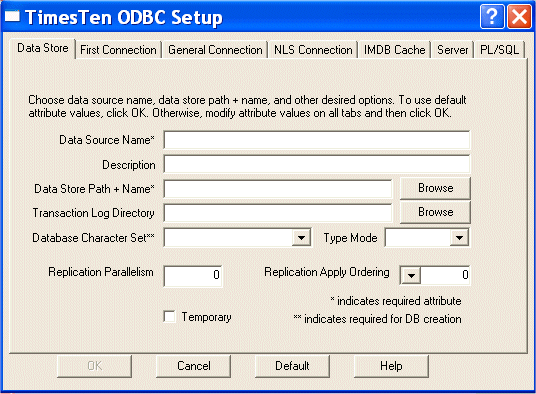
Task: Click Browse next to Data Store Path
Action: point(436,188)
